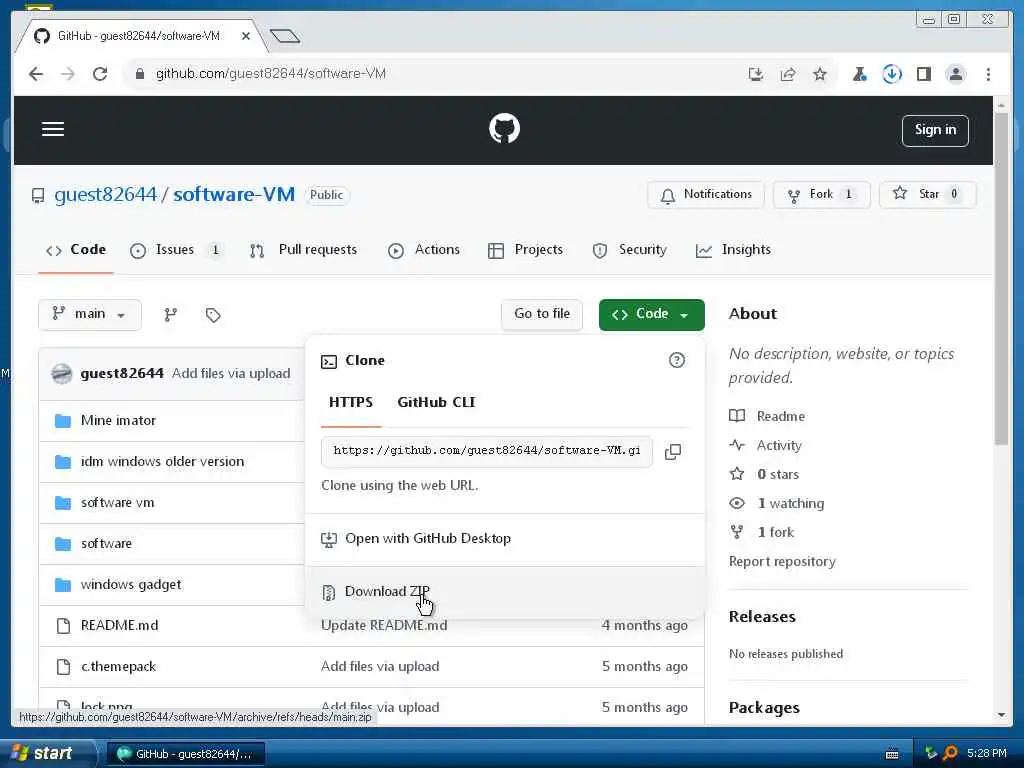Bookmark this page with the star icon

[x=820, y=74]
